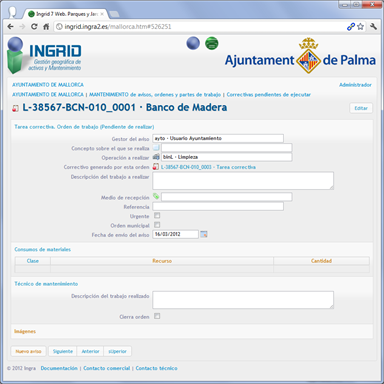Click the icon beside Concepto sobre el que se realiza

(x=156, y=147)
